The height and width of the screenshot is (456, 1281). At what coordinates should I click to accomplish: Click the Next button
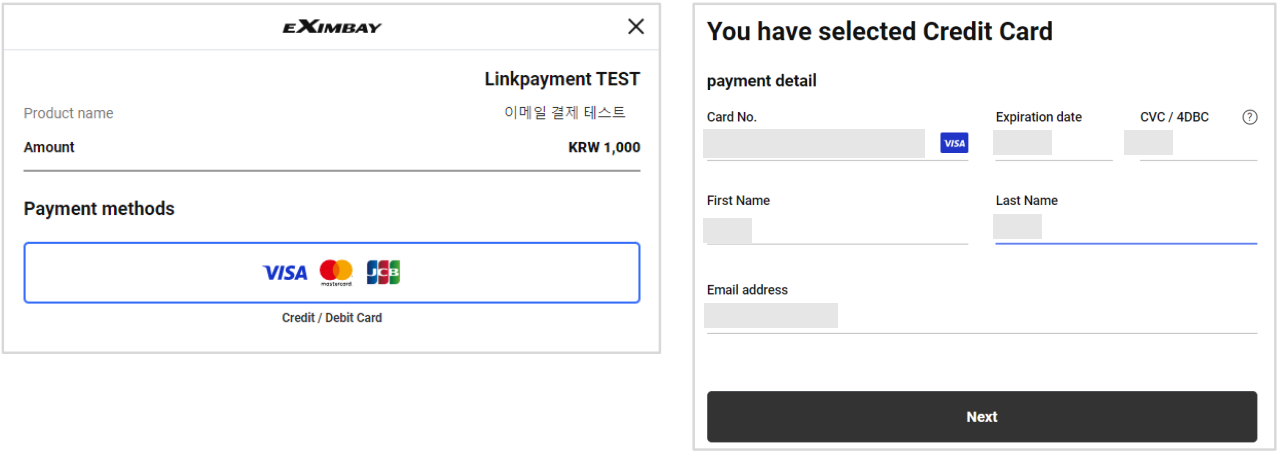(982, 417)
